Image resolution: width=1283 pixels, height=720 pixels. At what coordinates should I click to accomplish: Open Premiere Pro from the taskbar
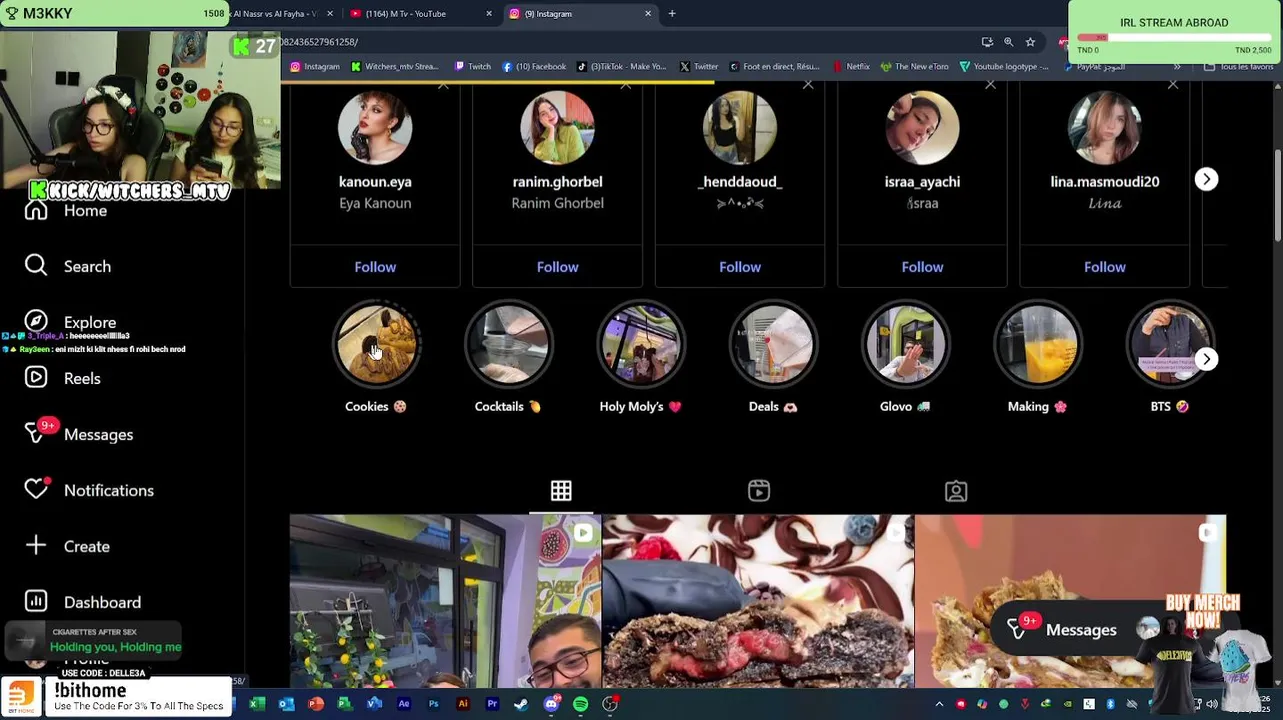coord(492,704)
